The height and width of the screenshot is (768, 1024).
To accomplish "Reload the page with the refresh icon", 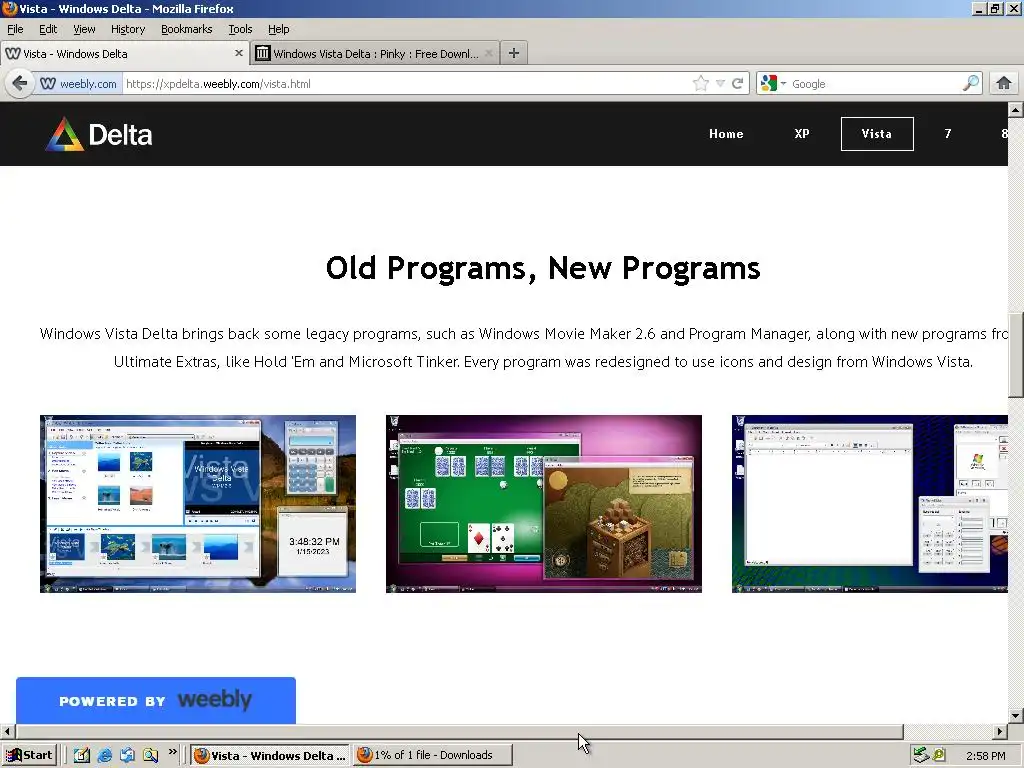I will click(x=737, y=84).
